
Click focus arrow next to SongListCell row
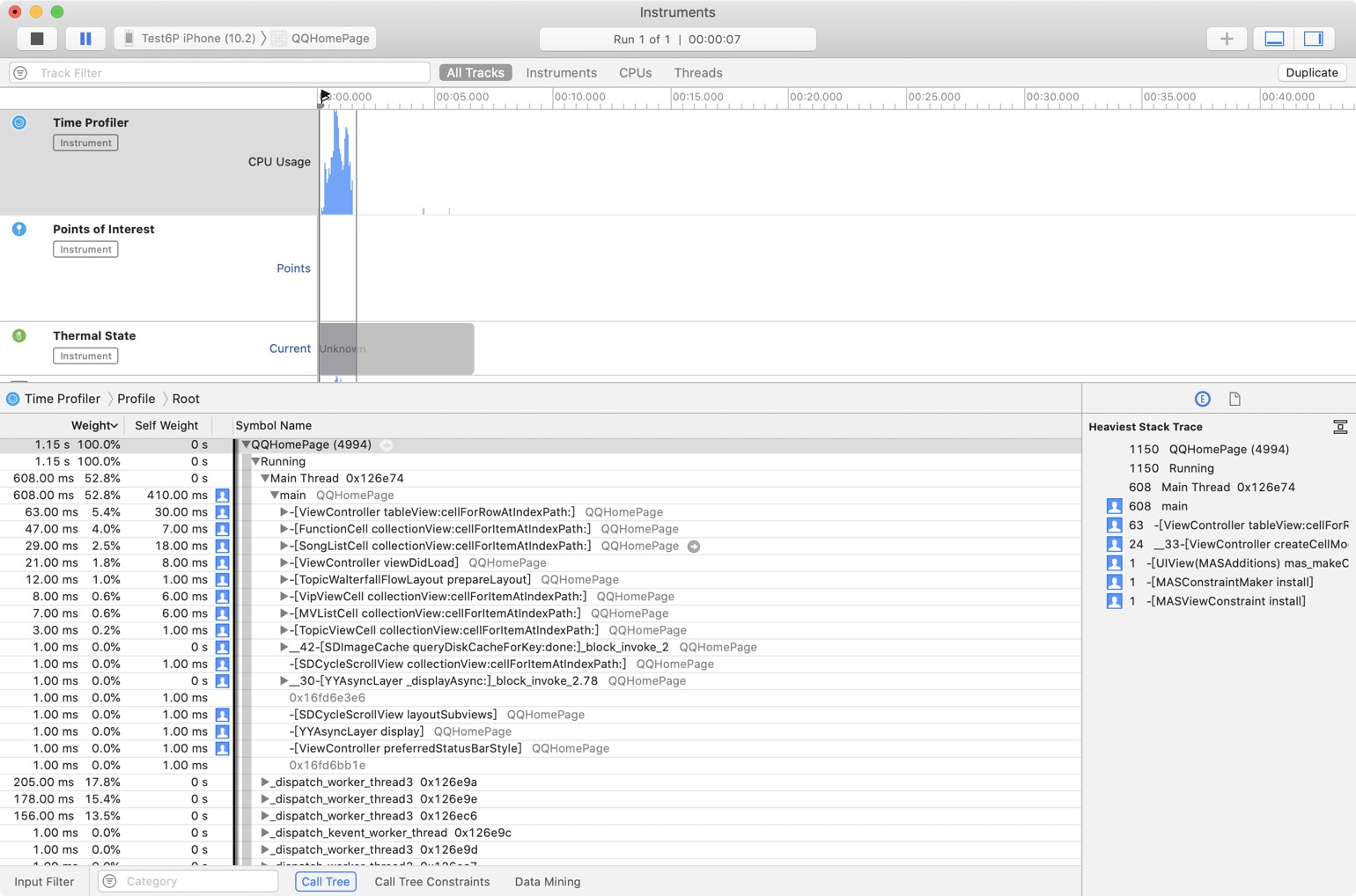coord(694,547)
